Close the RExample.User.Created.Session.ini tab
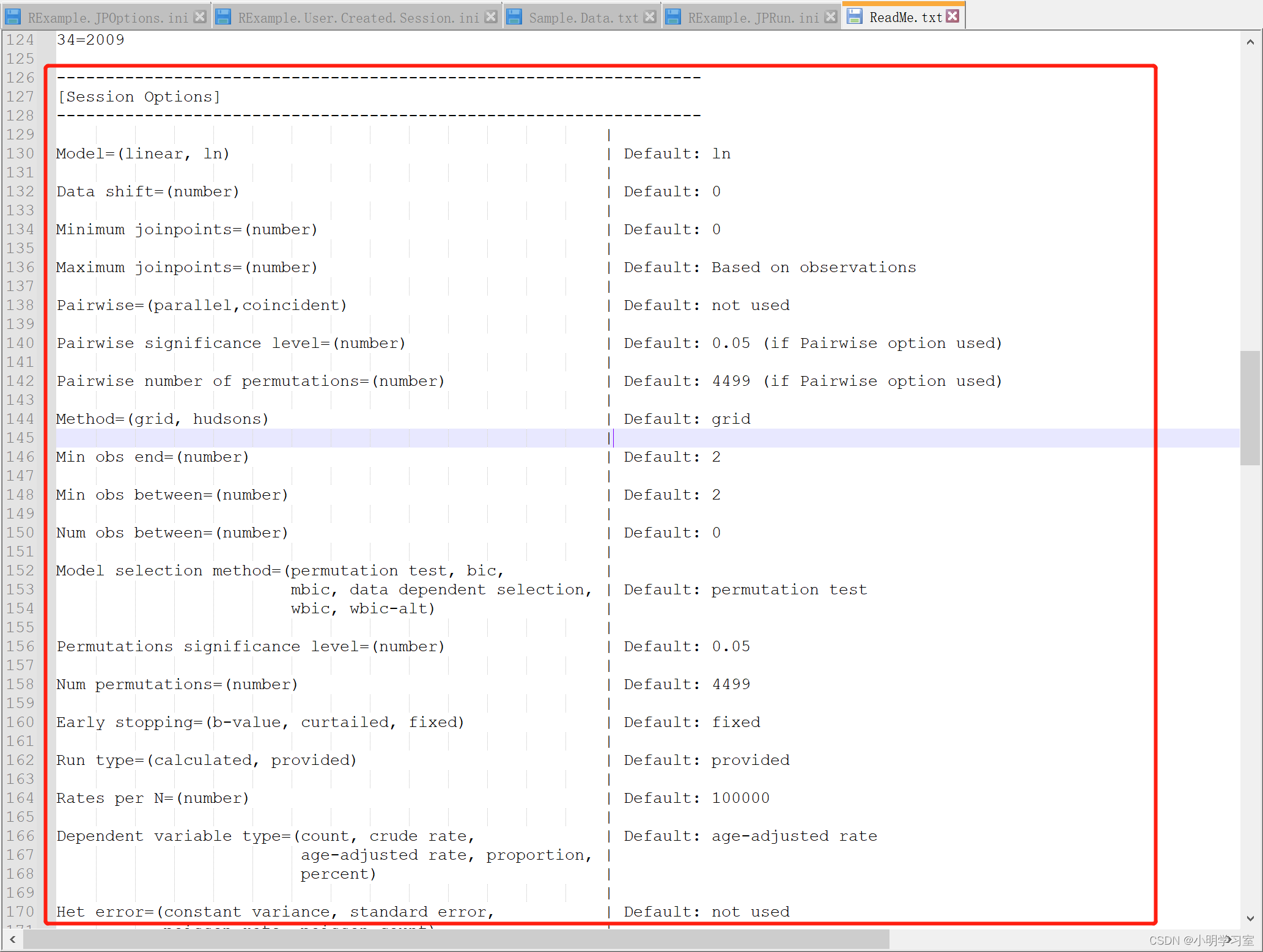Screen dimensions: 1263x952 [x=491, y=17]
